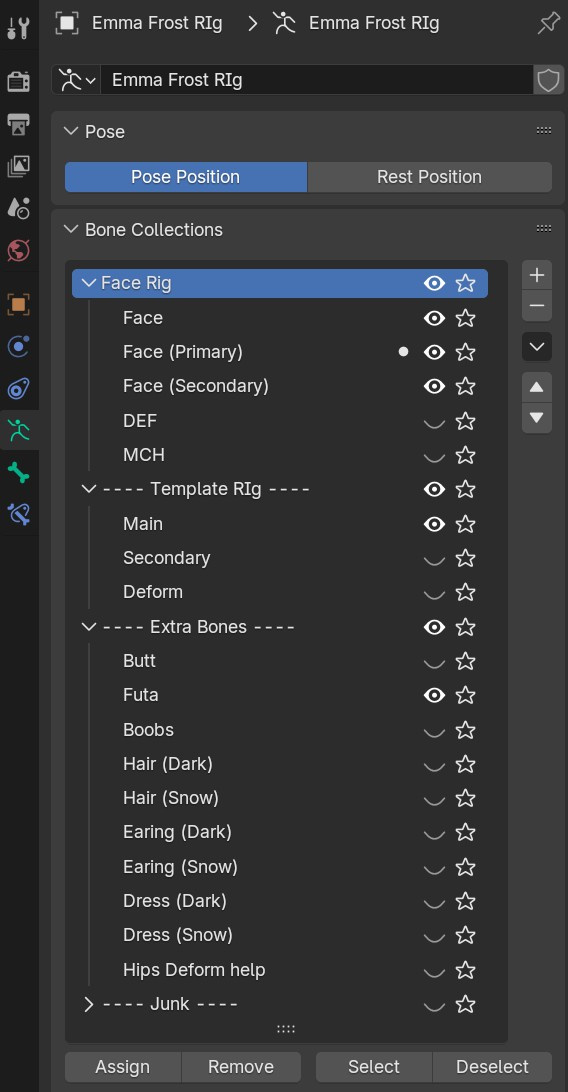The width and height of the screenshot is (568, 1092).
Task: Solo the Dress (Dark) collection with star
Action: 465,901
